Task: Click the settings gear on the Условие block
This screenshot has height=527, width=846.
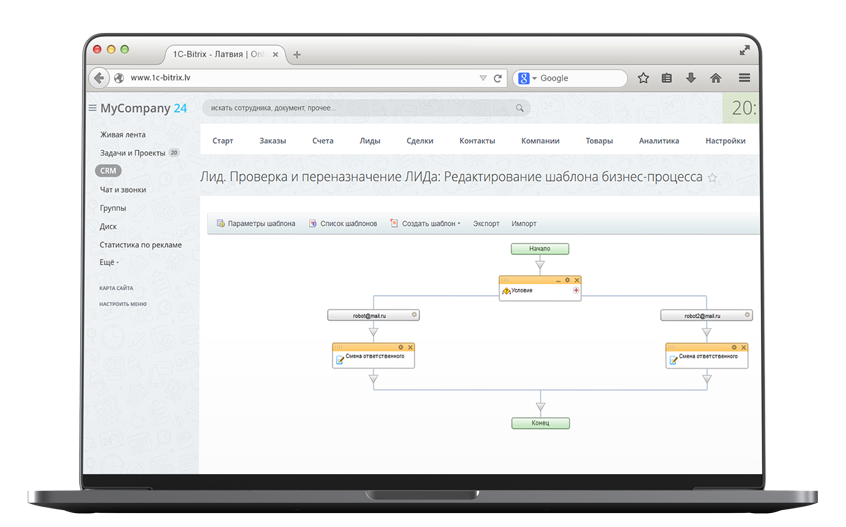Action: 568,280
